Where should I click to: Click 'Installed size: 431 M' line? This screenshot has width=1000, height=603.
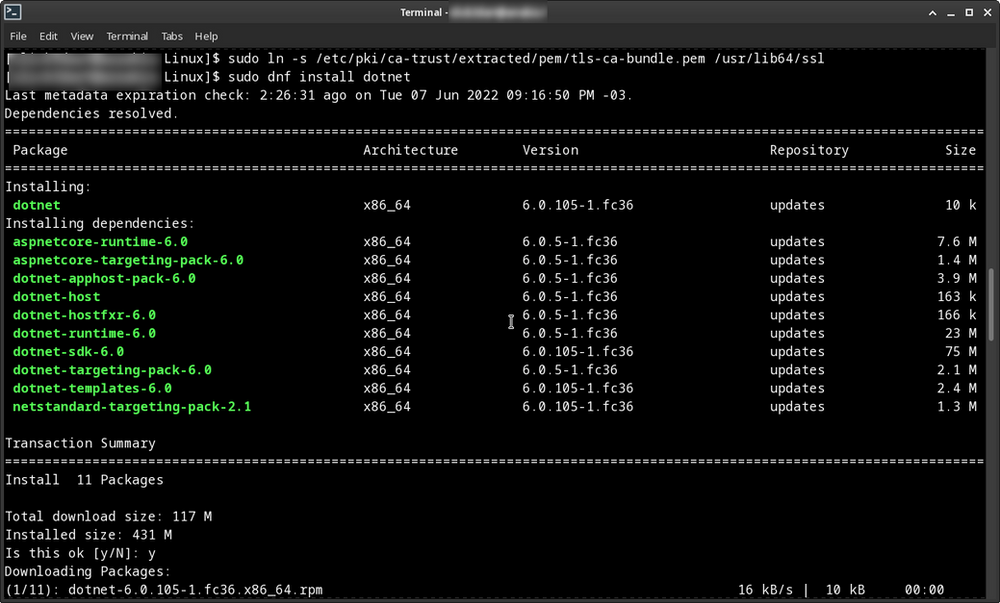(88, 535)
